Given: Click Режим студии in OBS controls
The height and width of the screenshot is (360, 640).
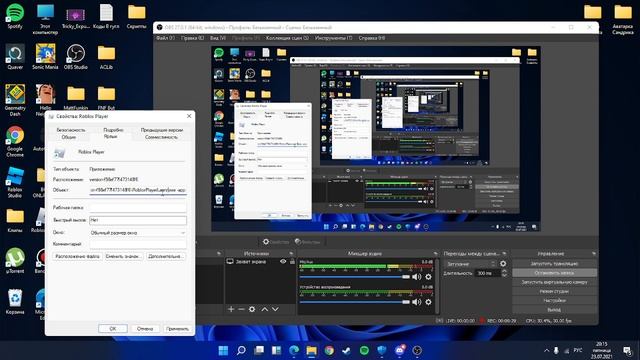Looking at the screenshot, I should tap(554, 291).
